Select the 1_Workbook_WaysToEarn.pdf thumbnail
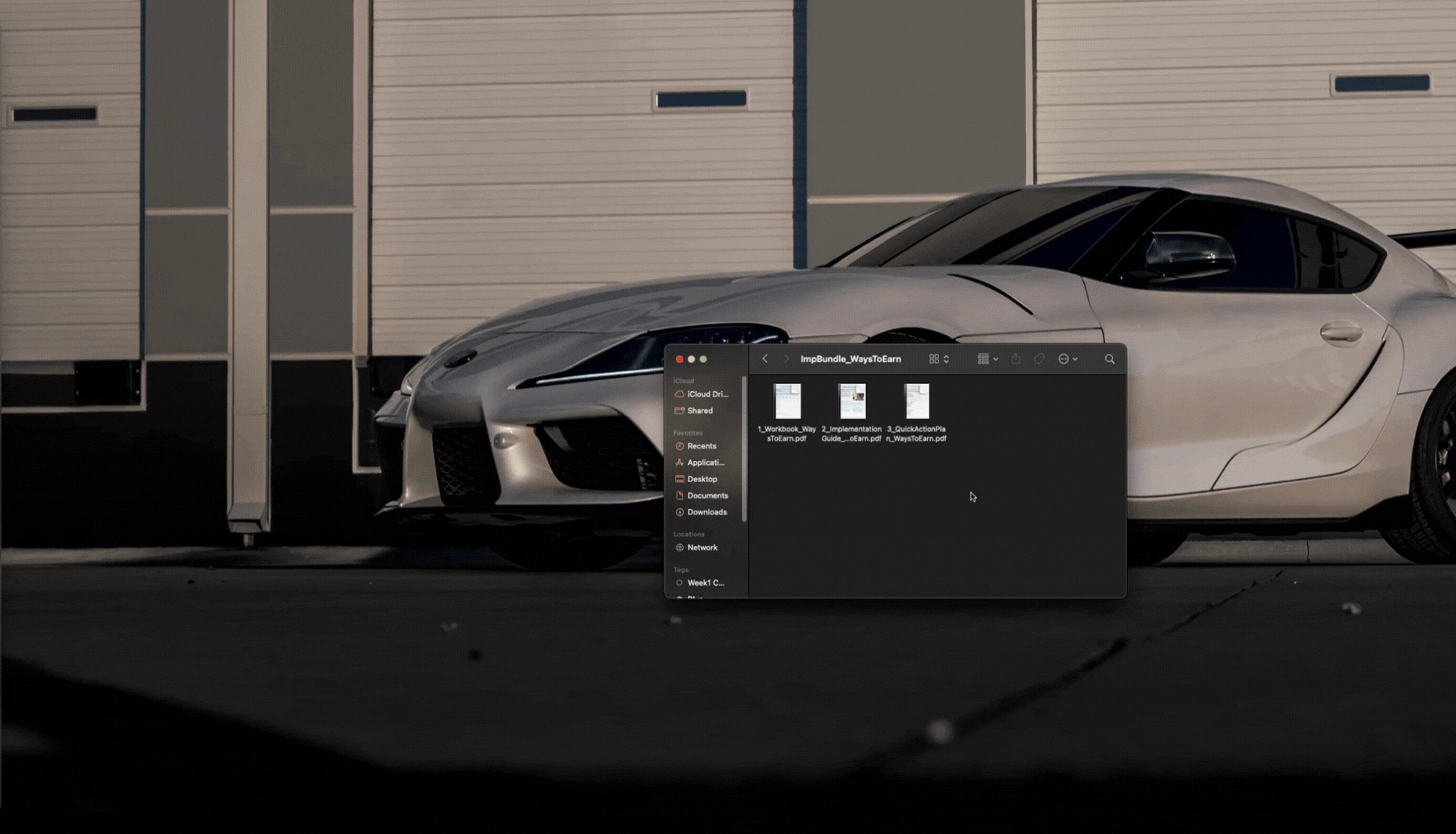This screenshot has height=834, width=1456. click(787, 401)
